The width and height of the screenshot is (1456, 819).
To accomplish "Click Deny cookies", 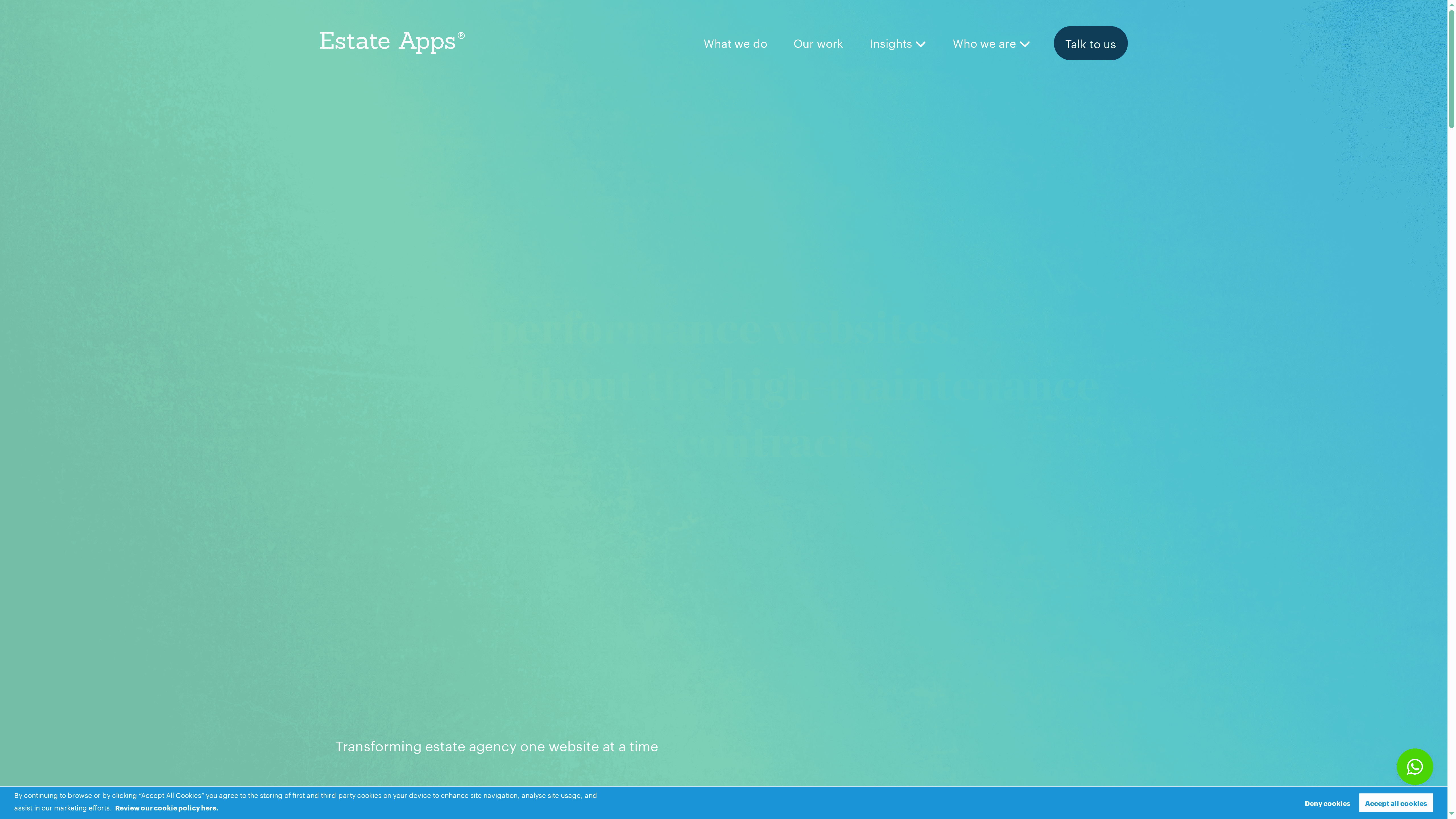I will point(1327,803).
